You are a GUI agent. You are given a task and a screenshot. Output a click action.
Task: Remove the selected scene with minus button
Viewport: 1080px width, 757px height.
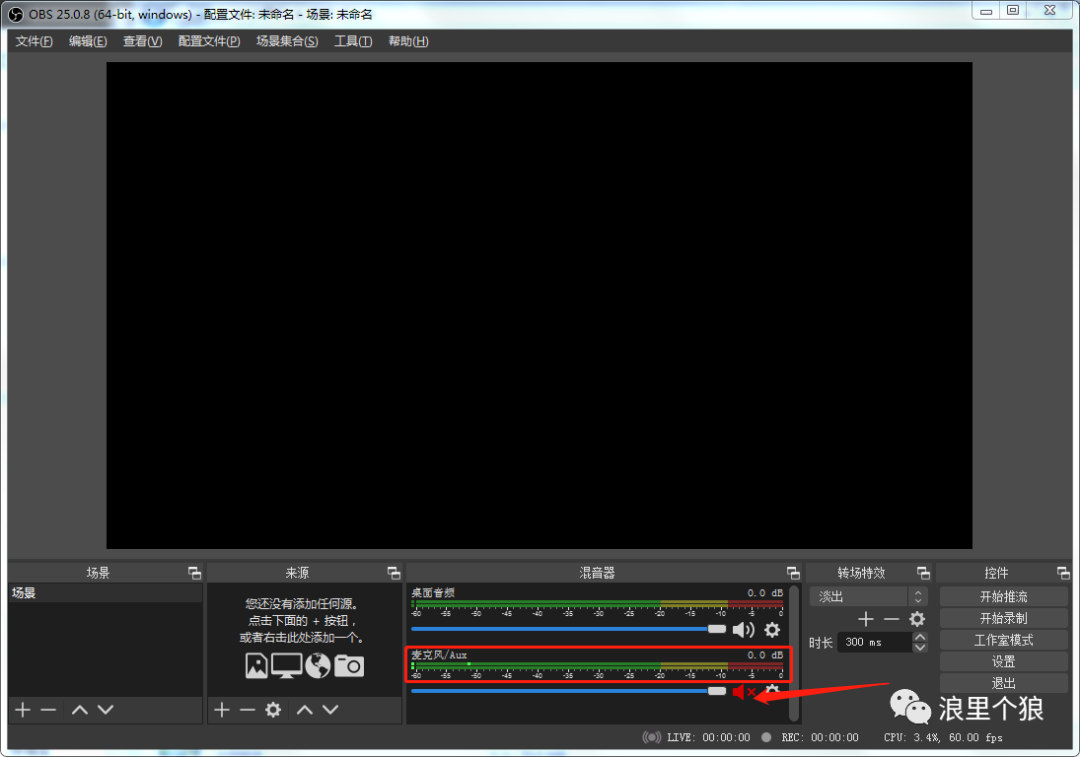coord(48,709)
